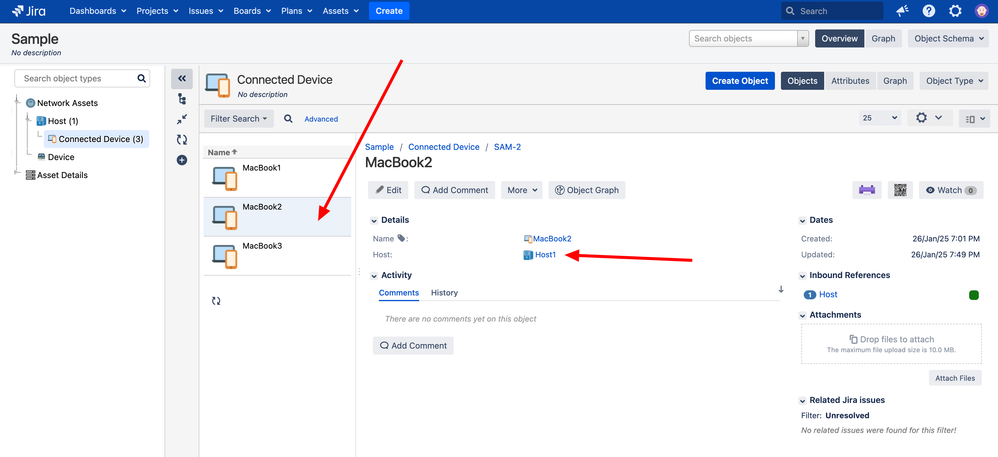Select Asset Details in the tree
Viewport: 998px width, 457px height.
click(62, 175)
